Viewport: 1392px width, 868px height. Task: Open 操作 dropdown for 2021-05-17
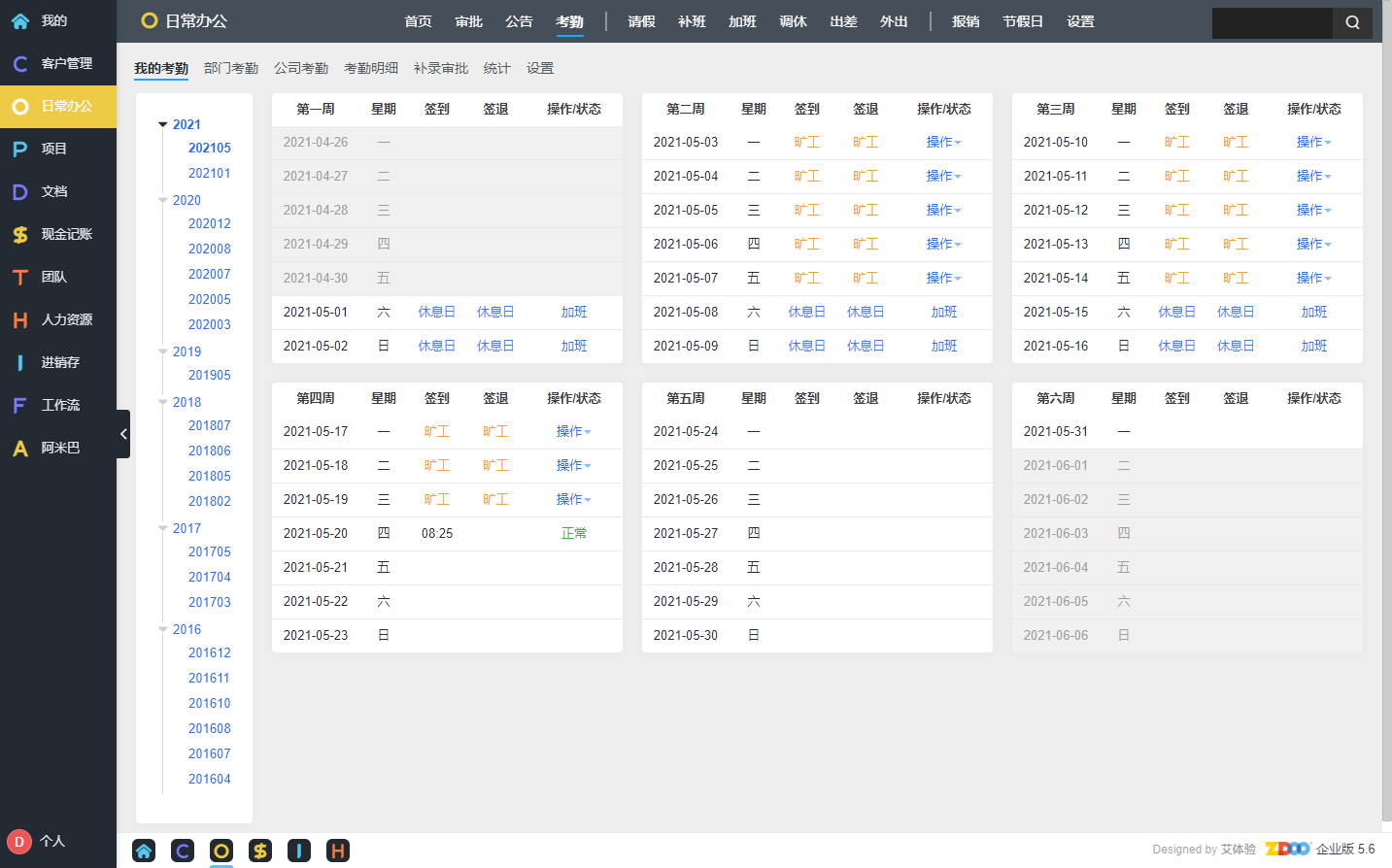573,431
